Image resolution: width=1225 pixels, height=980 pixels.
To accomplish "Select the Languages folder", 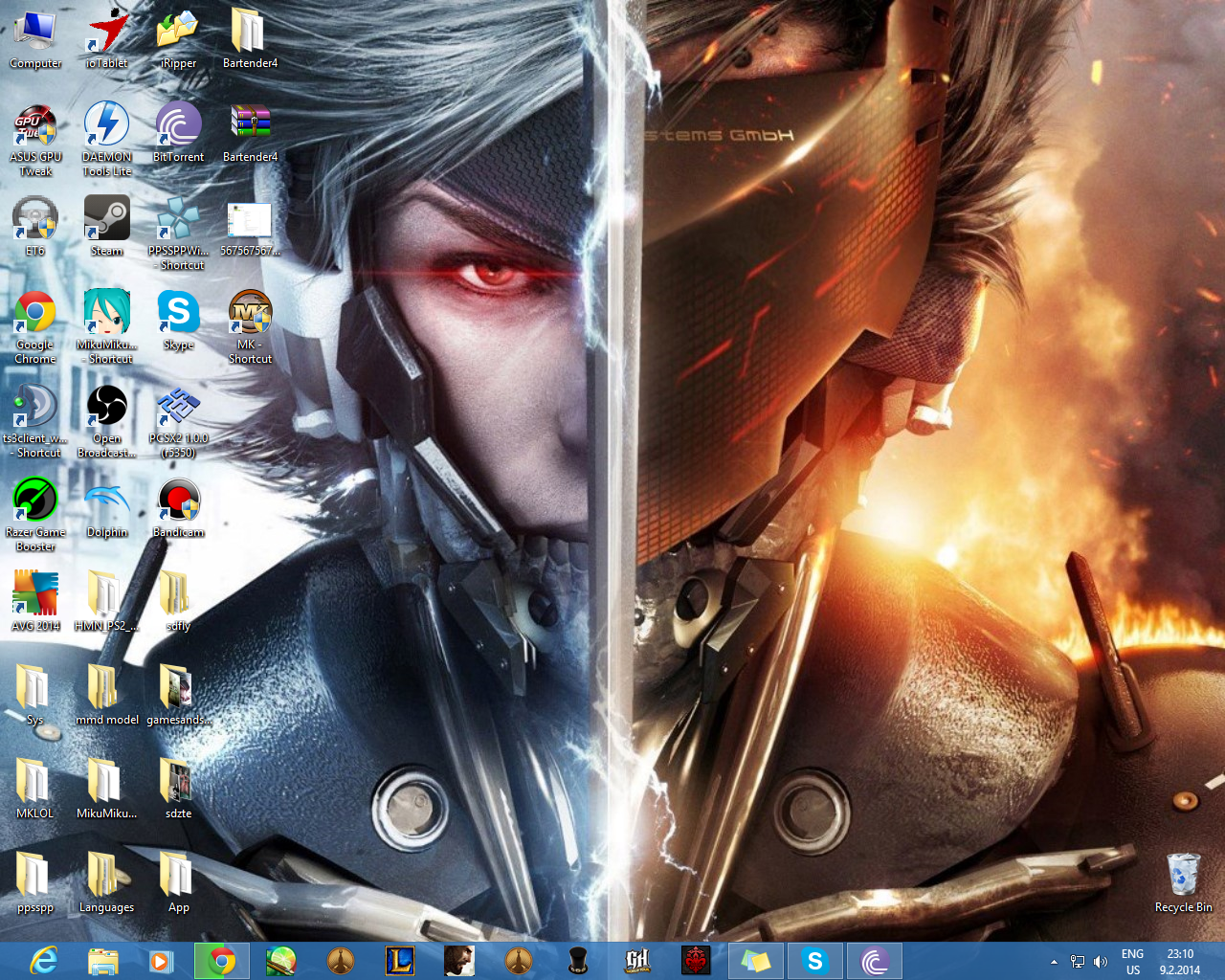I will pyautogui.click(x=107, y=882).
